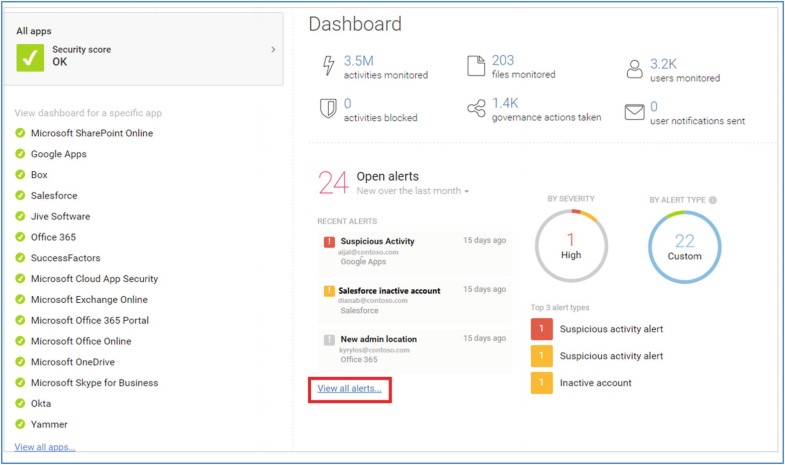Click the 0 activities blocked value
Viewport: 785px width, 465px height.
click(x=347, y=104)
